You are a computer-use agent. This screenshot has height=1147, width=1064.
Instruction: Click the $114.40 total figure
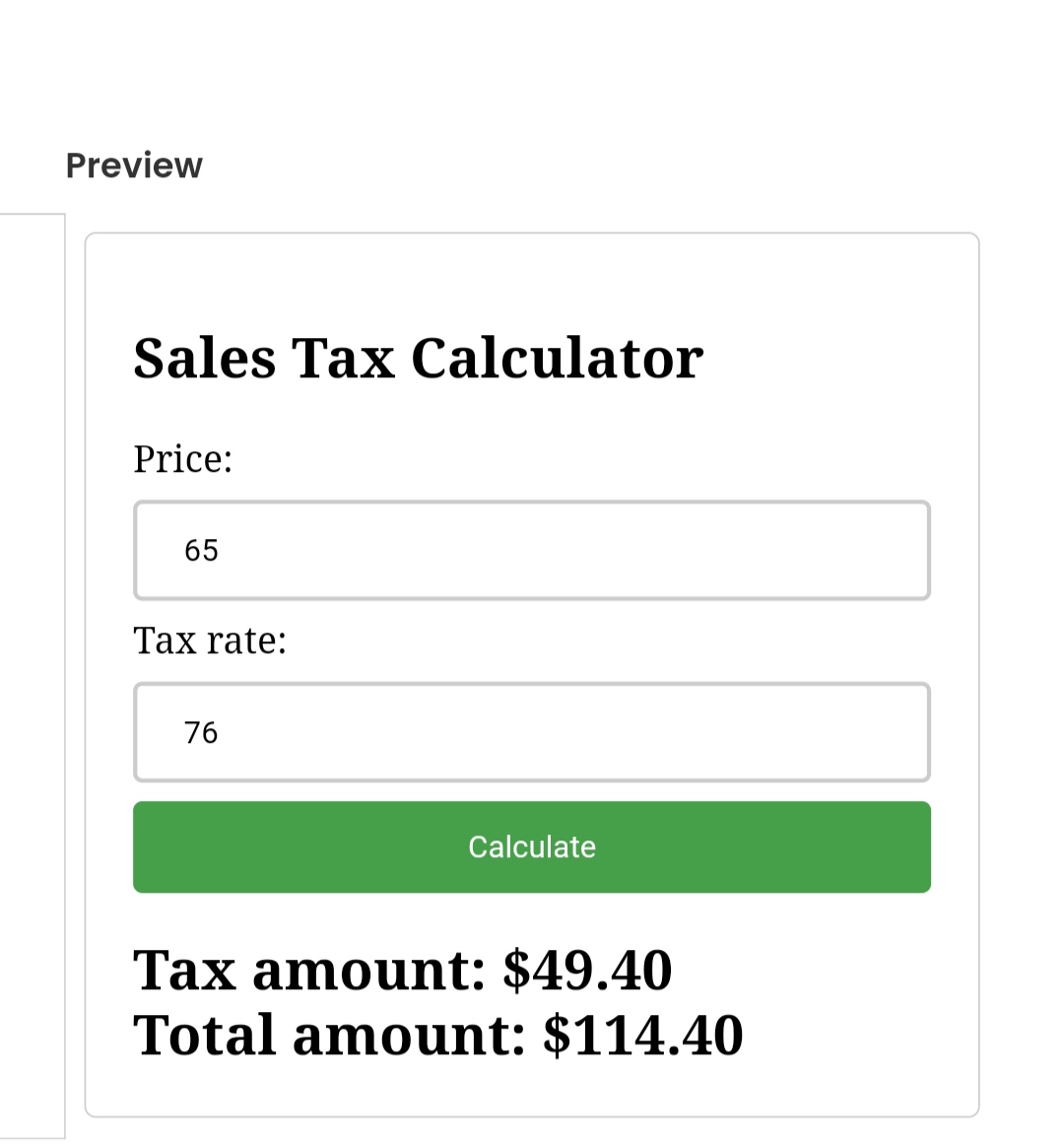[x=642, y=1036]
